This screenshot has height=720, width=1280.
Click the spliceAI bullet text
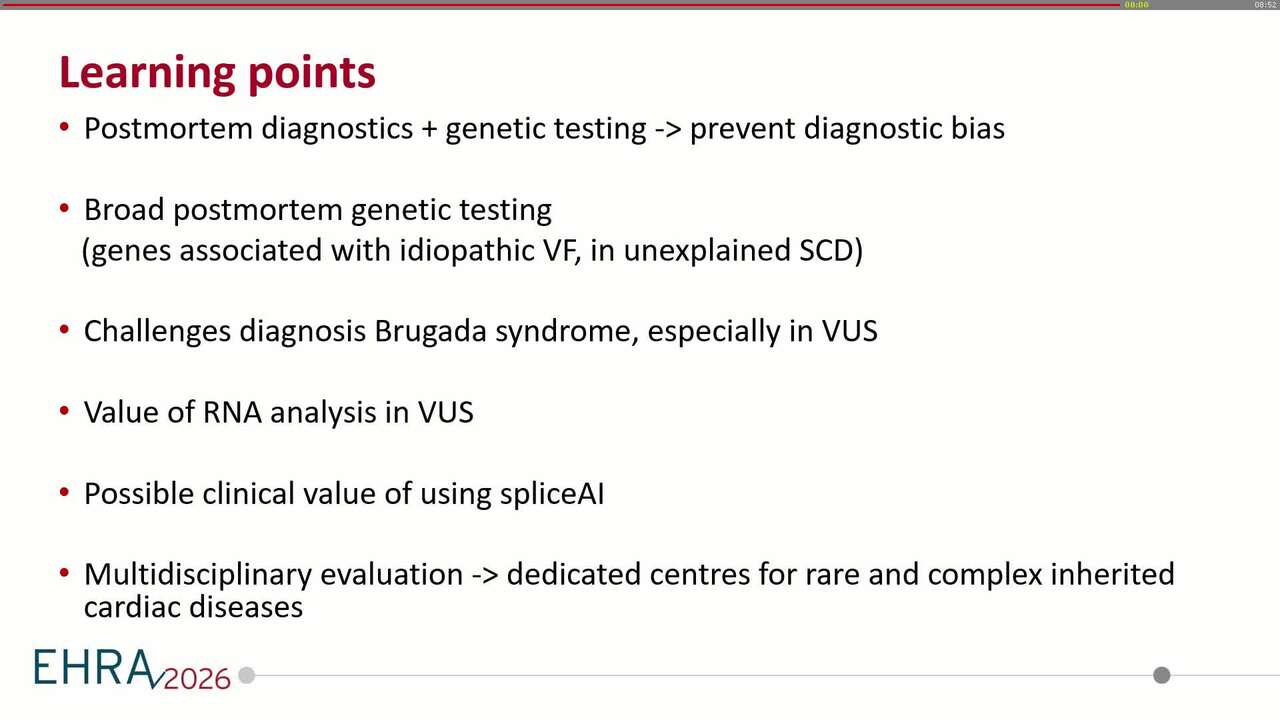pyautogui.click(x=344, y=494)
